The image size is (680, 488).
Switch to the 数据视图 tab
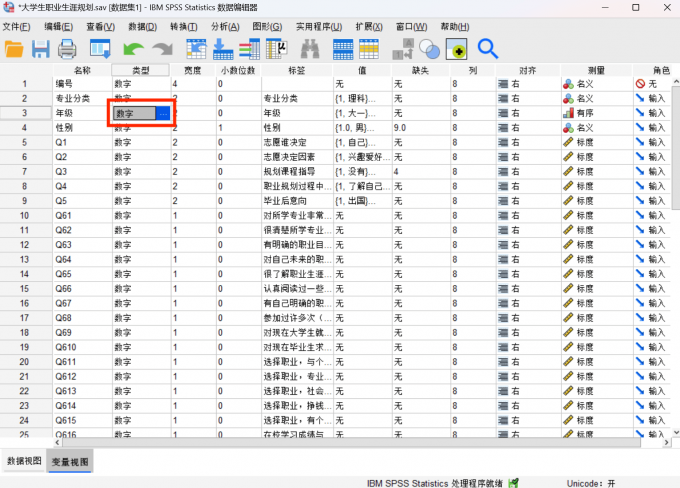pos(24,461)
